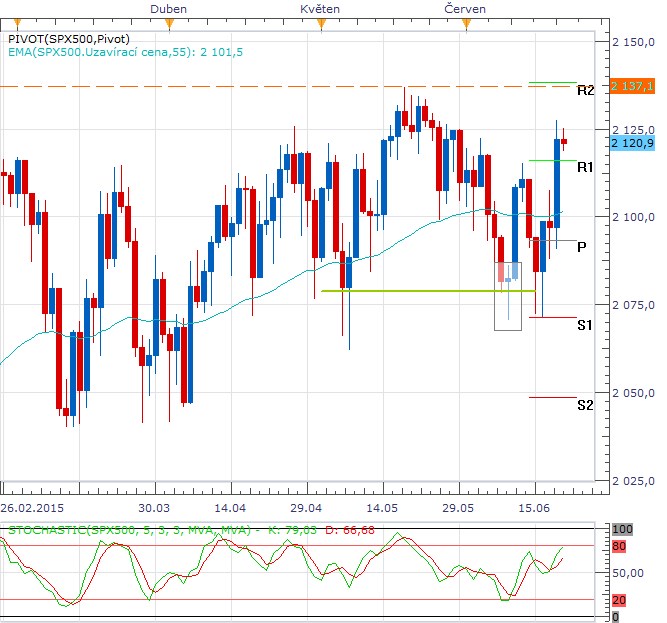
Task: Select the P pivot point label
Action: click(581, 247)
